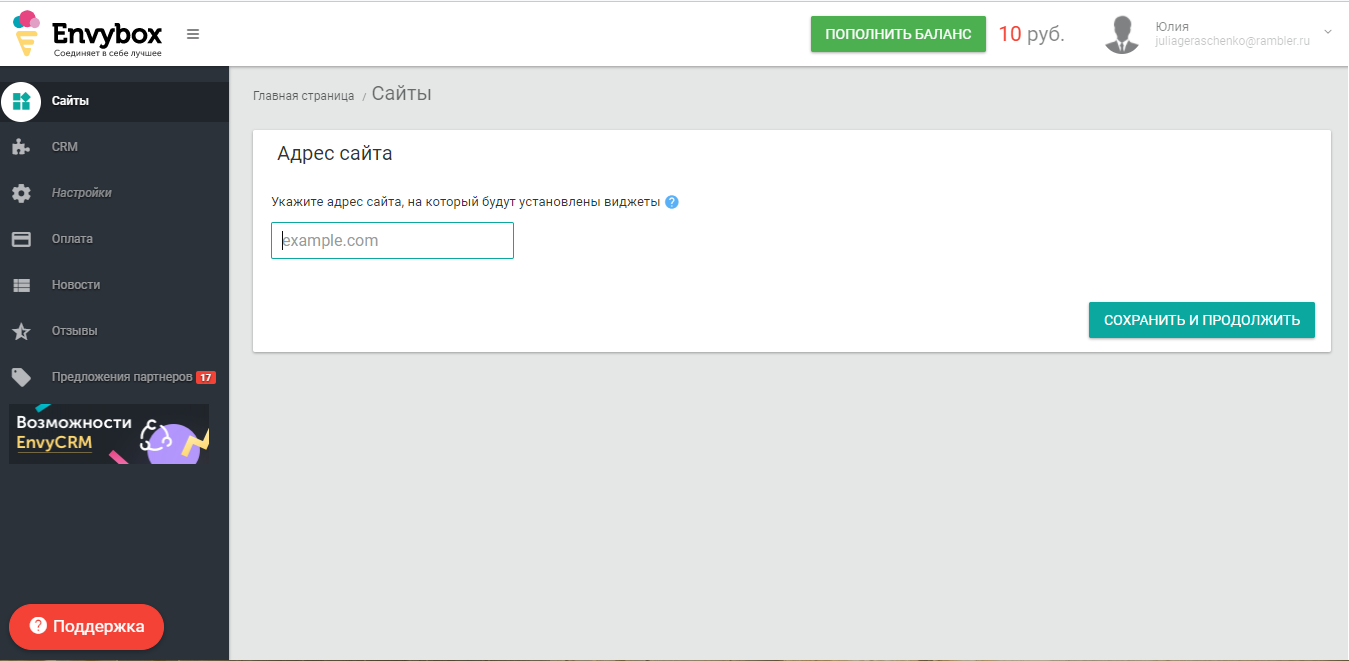Screen dimensions: 1349x661
Task: Focus the example.com site address field
Action: pos(392,241)
